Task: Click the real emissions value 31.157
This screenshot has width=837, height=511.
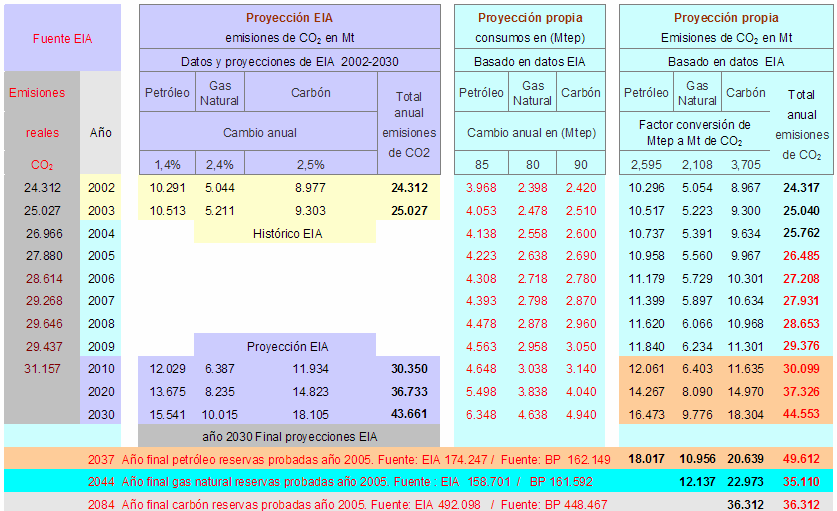Action: click(42, 369)
